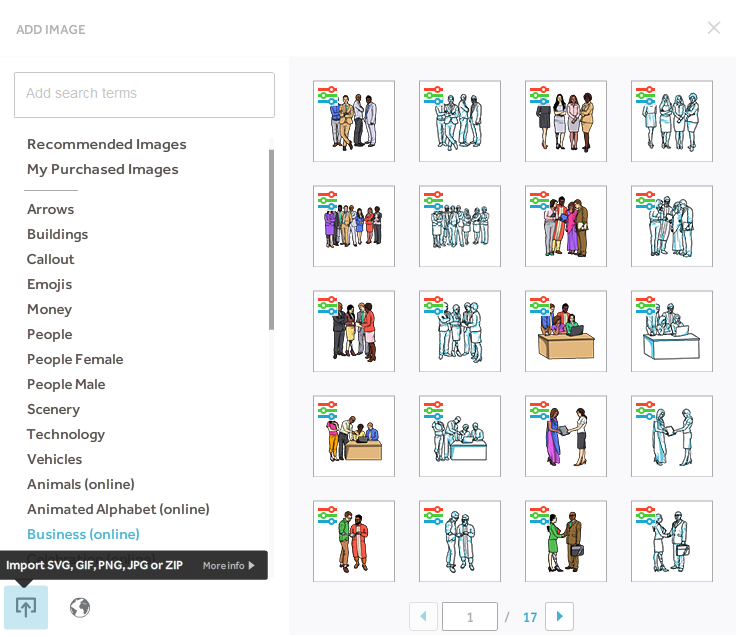The image size is (737, 637).
Task: Click the total pages number 17
Action: point(530,617)
